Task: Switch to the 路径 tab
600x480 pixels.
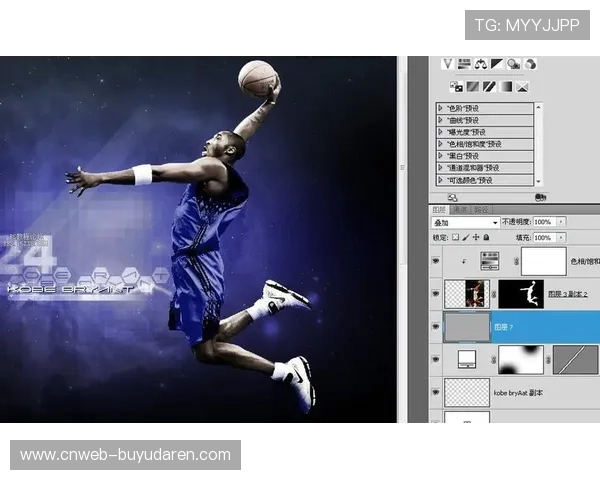Action: coord(481,210)
